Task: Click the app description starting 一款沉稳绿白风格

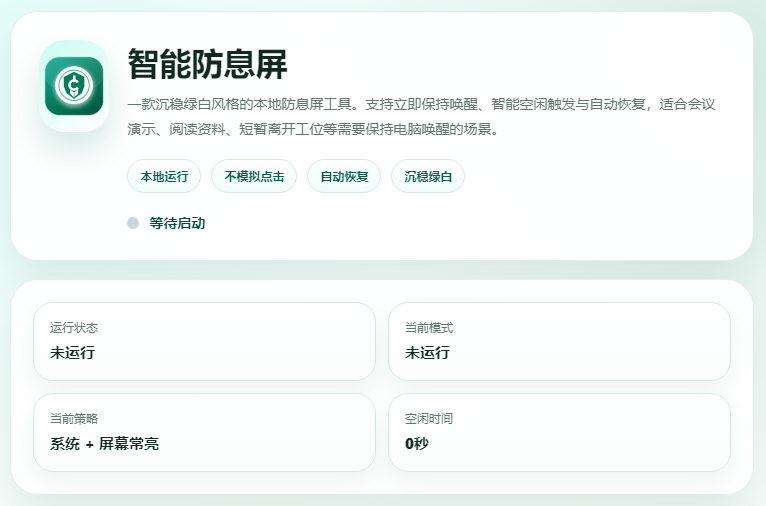Action: [422, 117]
